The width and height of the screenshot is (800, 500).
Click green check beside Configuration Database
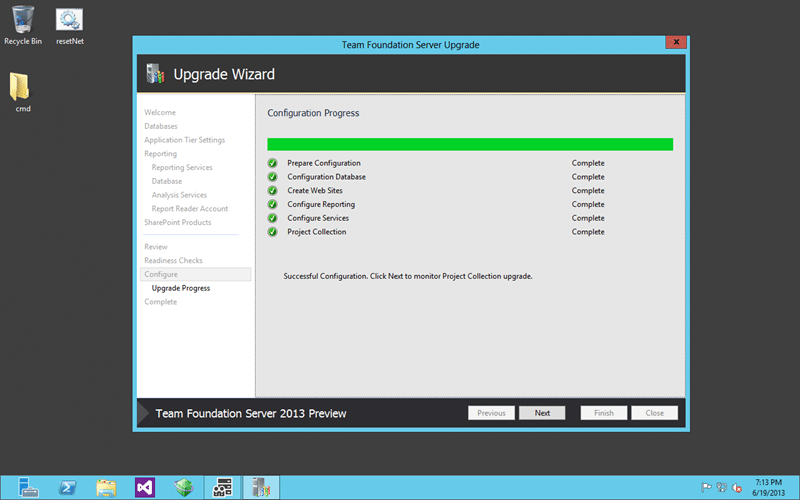click(272, 177)
